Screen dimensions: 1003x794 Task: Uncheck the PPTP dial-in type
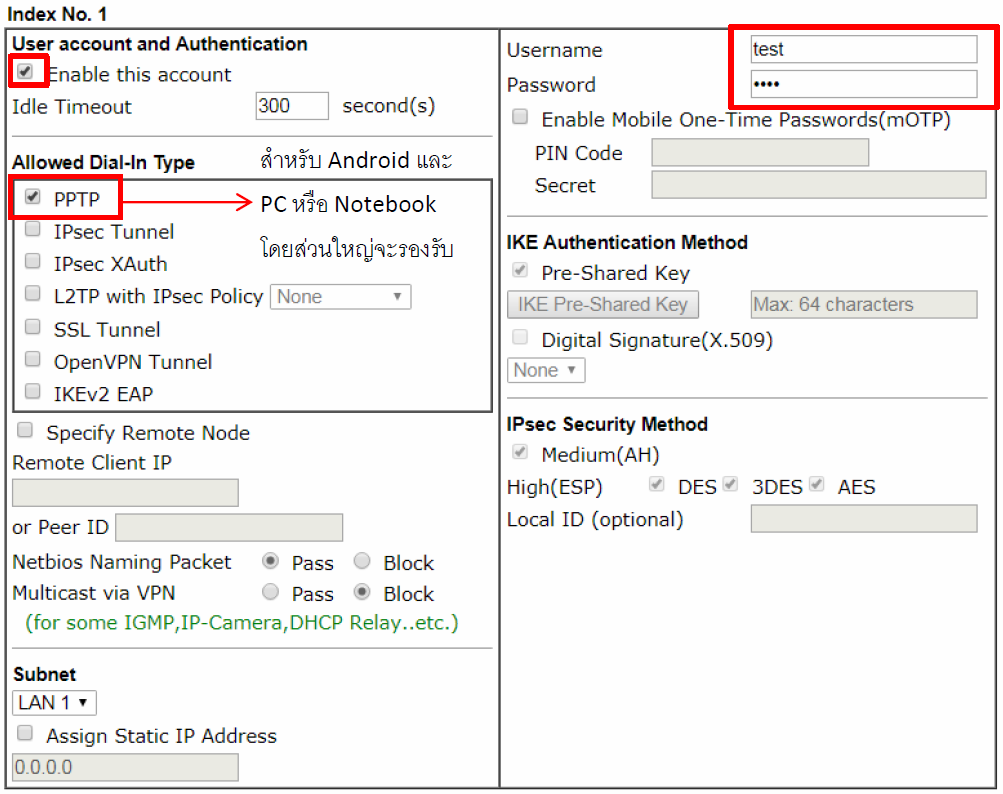click(33, 198)
